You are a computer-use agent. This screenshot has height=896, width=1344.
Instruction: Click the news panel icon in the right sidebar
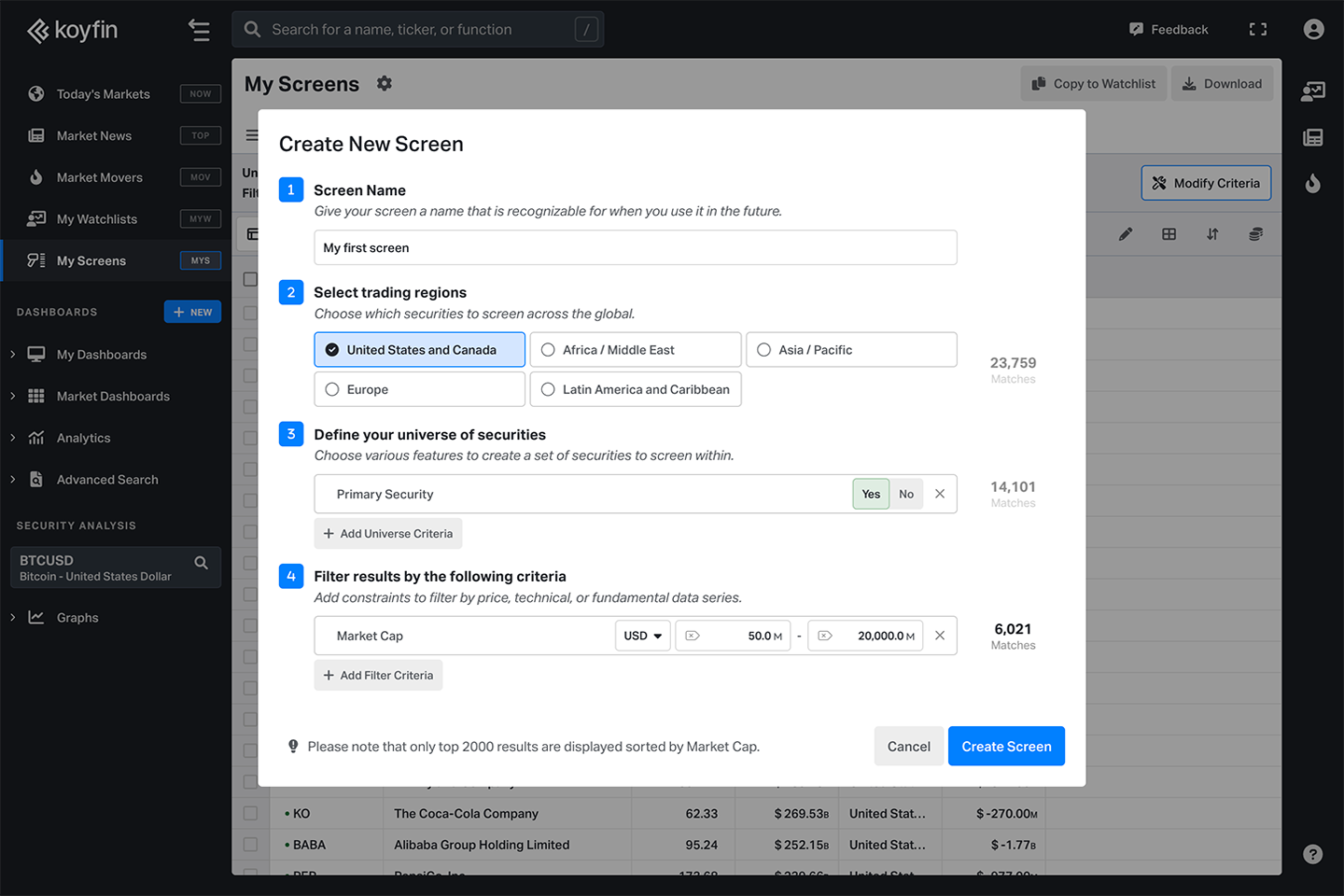click(1313, 137)
